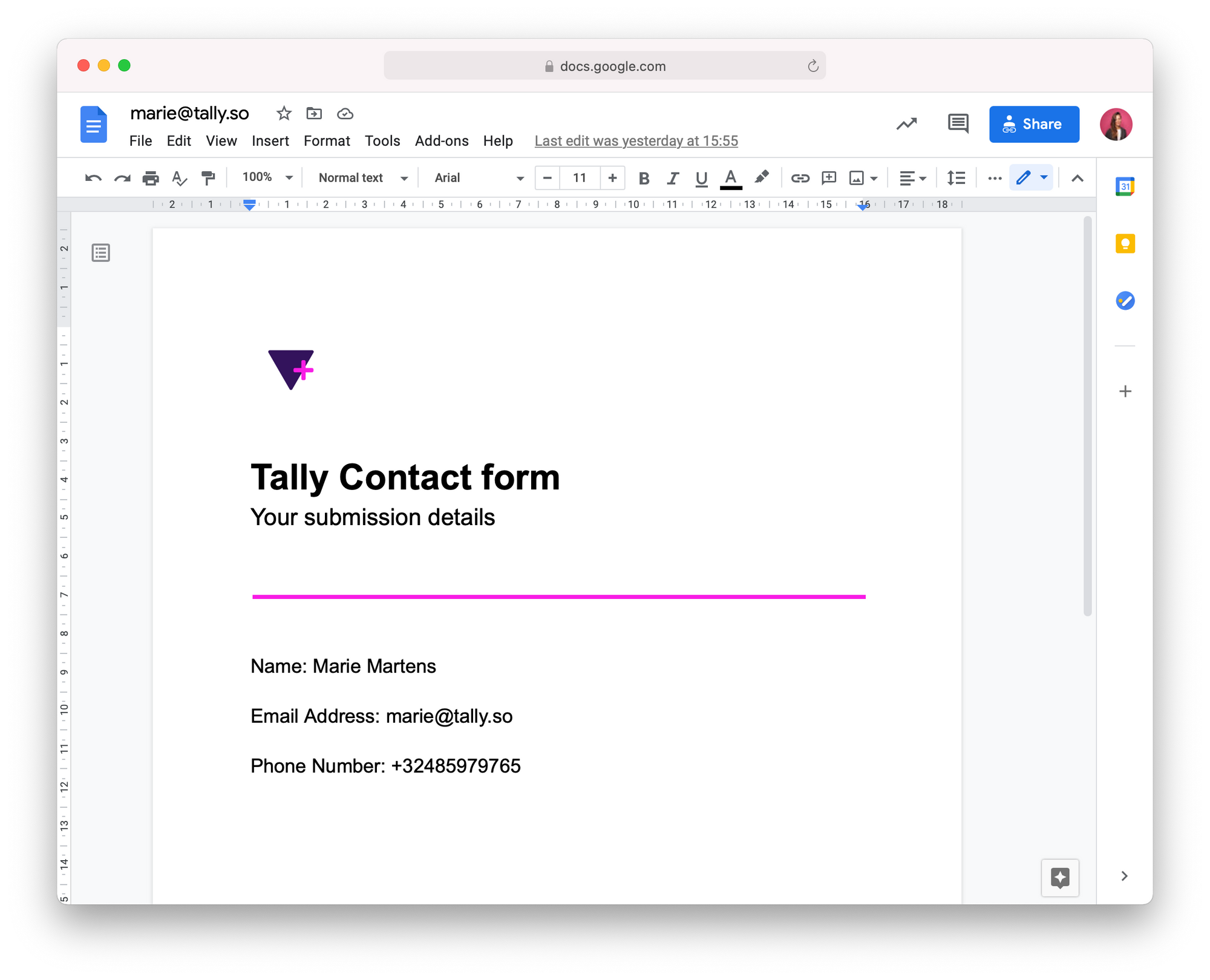Add a comment from toolbar icon

click(829, 178)
